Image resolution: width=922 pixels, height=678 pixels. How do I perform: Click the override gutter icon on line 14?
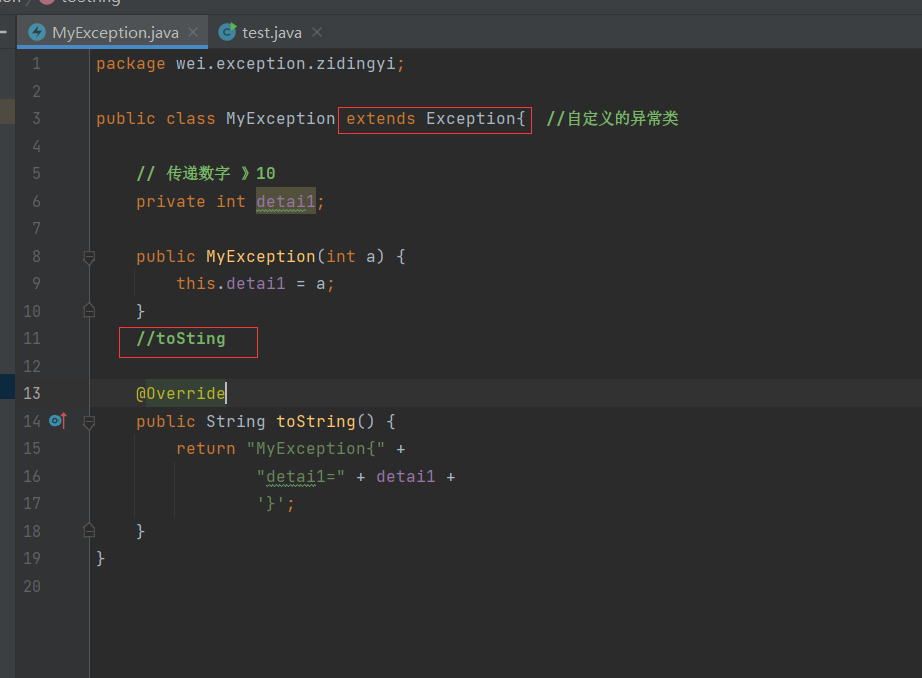click(x=58, y=420)
